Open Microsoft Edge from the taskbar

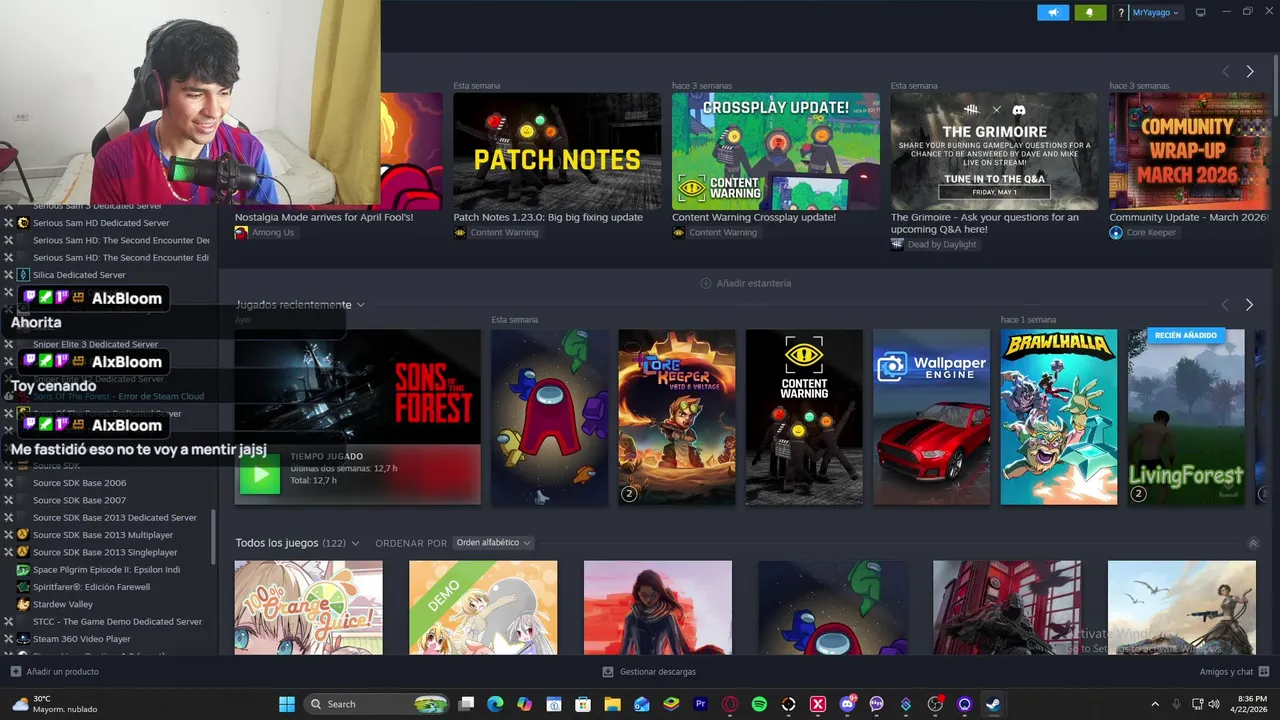point(495,704)
